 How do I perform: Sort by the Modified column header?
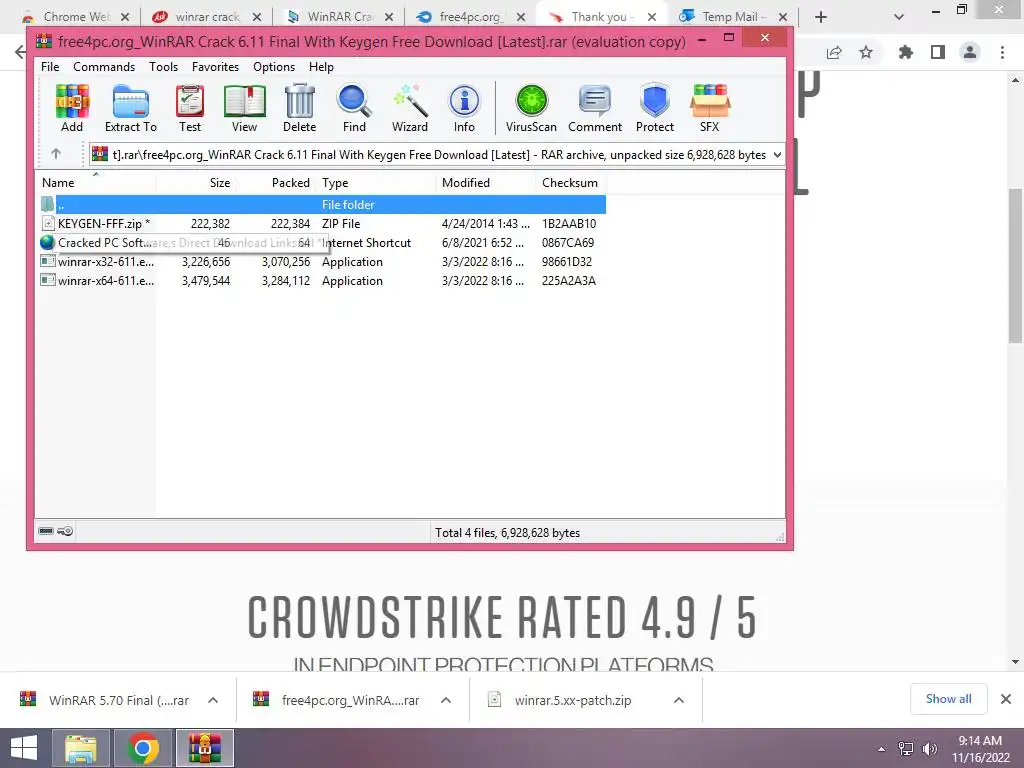(x=485, y=183)
